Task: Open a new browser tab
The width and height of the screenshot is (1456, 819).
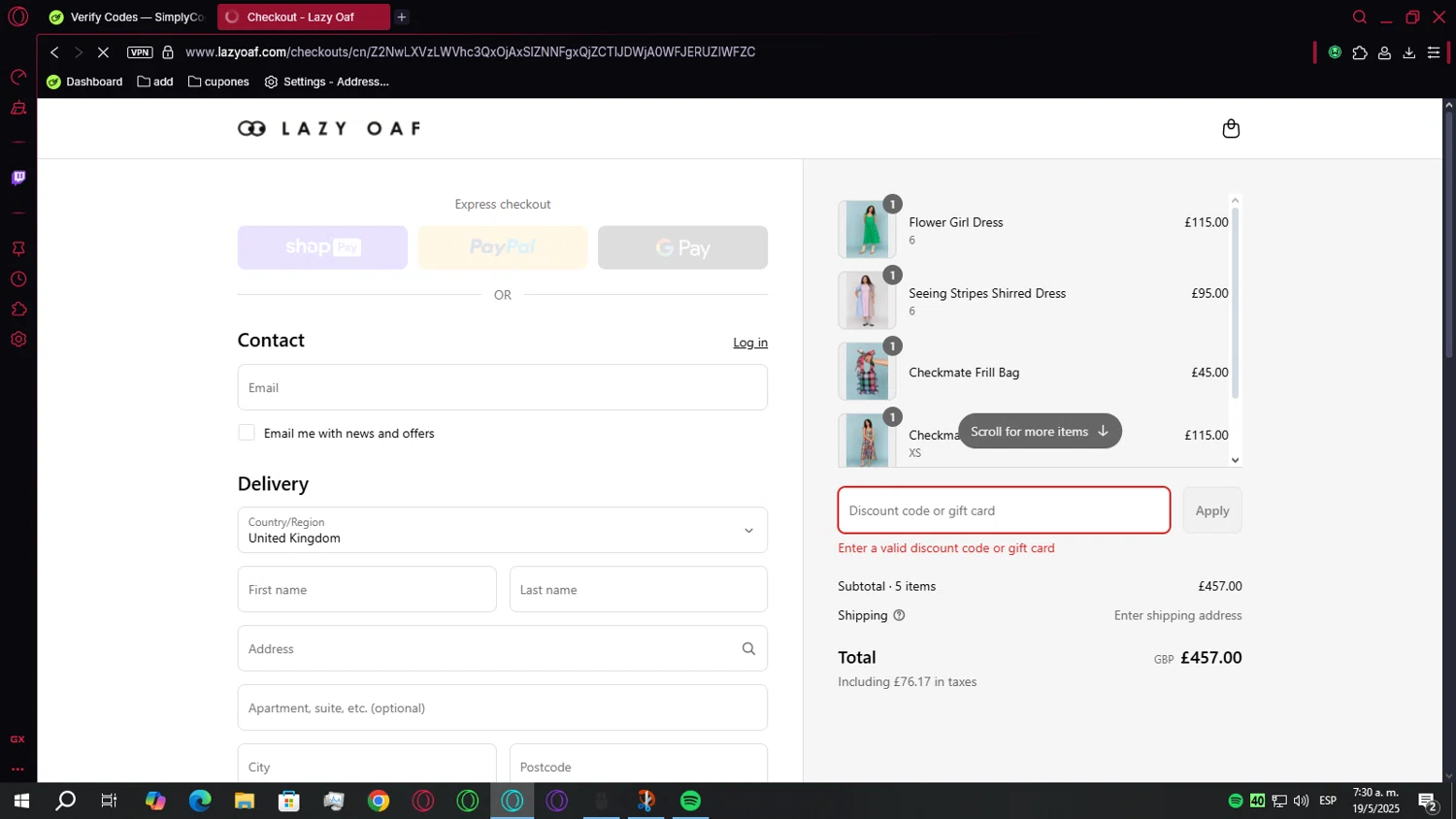Action: [x=402, y=16]
